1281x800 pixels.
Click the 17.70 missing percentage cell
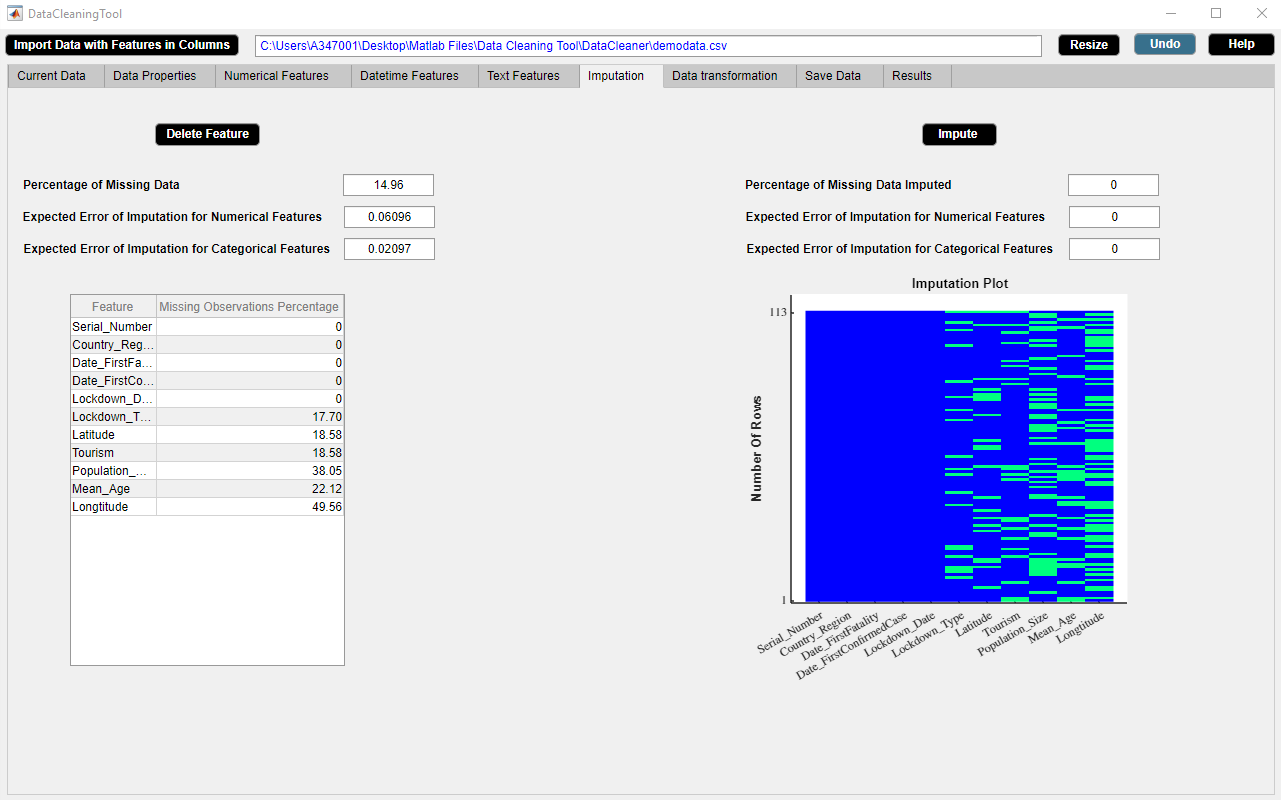pyautogui.click(x=250, y=417)
